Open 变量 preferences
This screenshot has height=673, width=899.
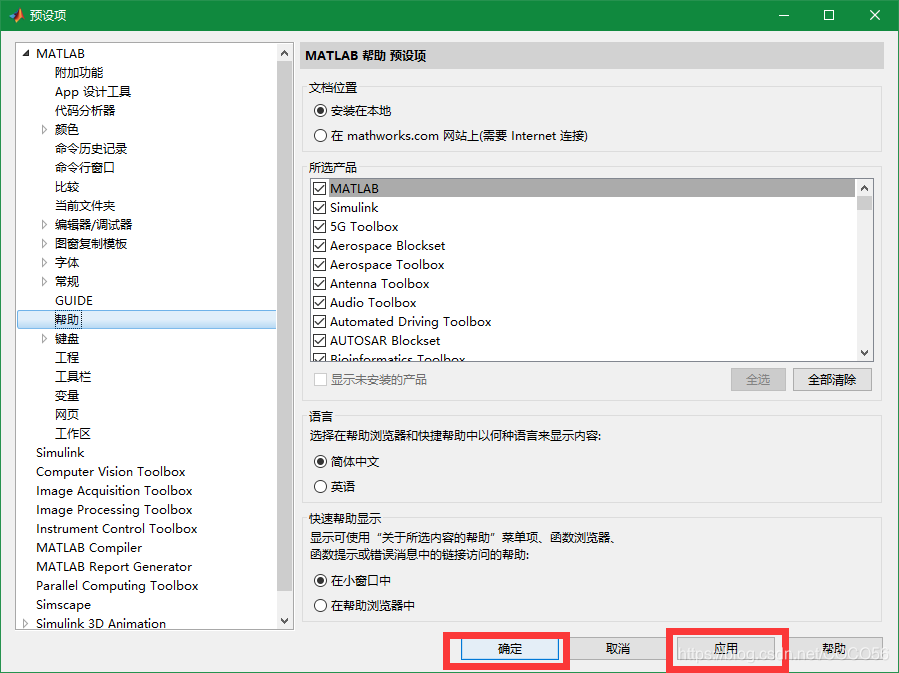click(x=67, y=396)
